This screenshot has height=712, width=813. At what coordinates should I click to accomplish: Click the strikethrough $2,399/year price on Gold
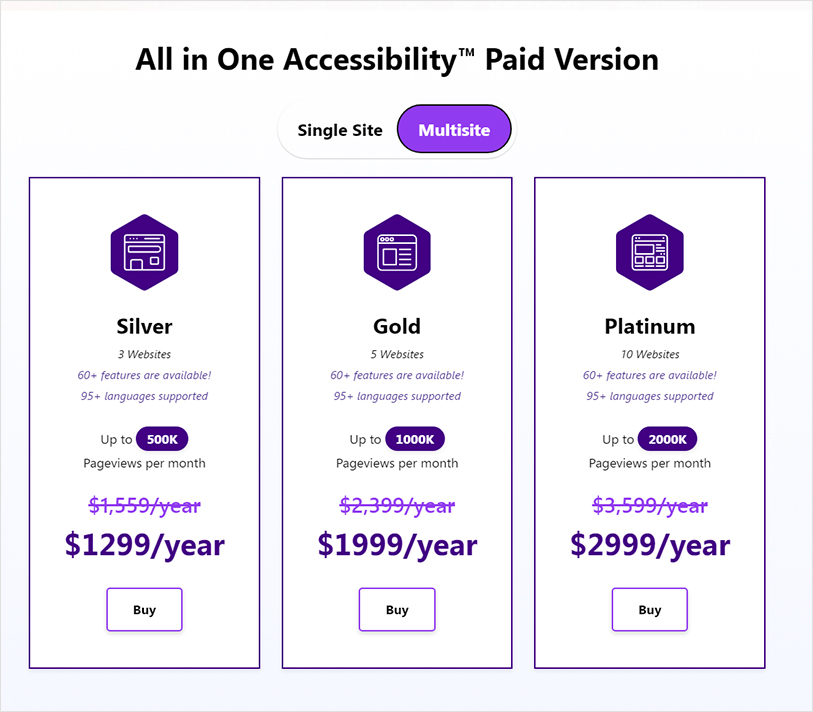tap(397, 506)
